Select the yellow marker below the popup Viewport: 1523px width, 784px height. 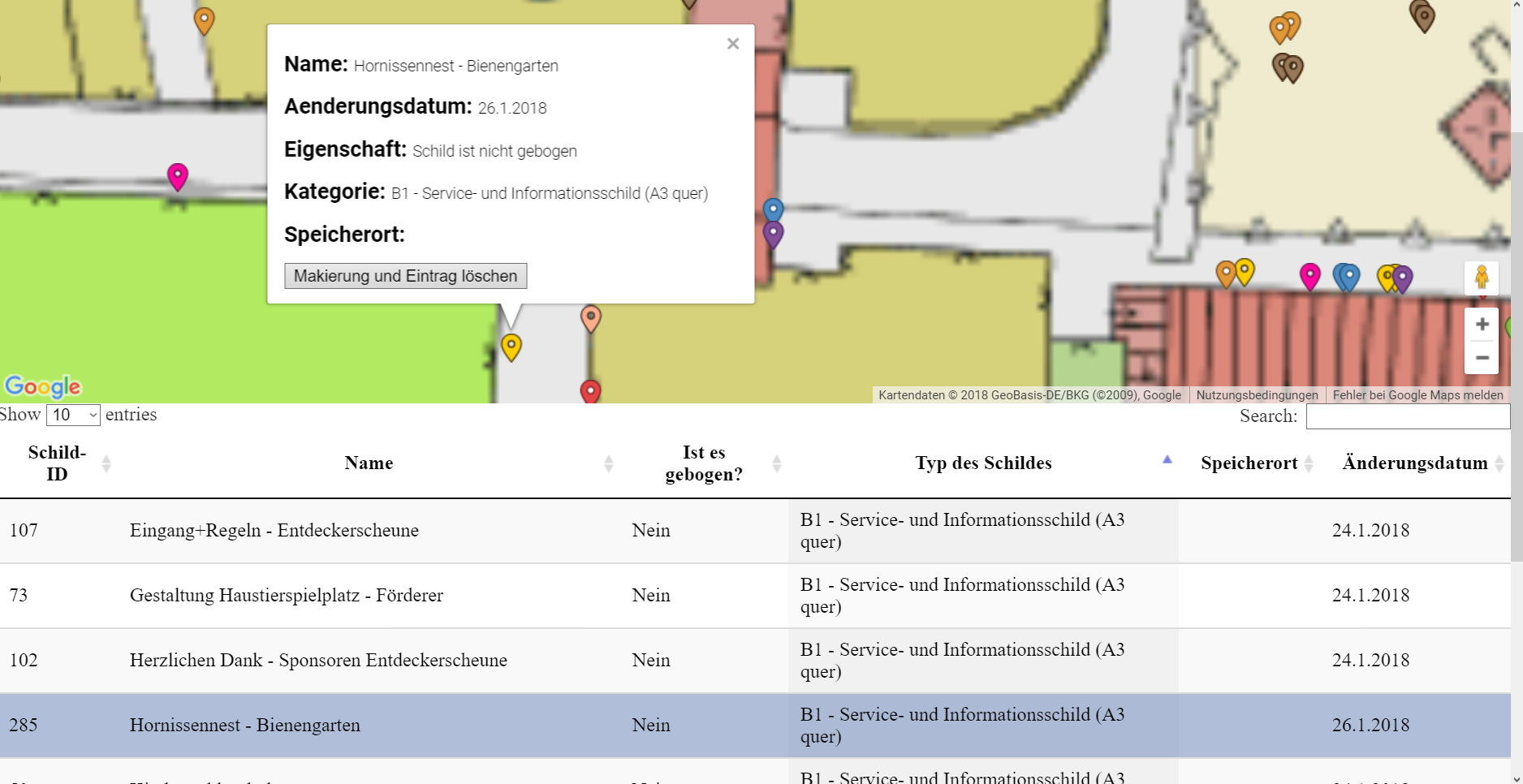(x=511, y=347)
